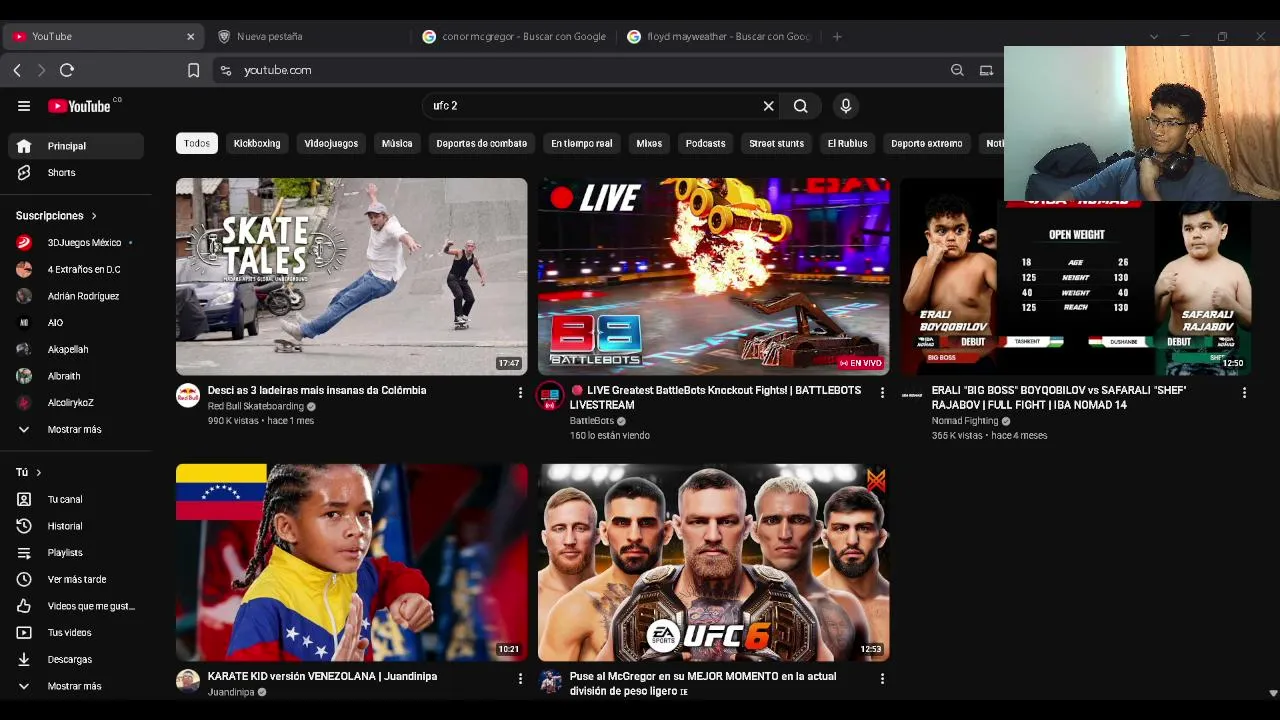Filter by Street stunts chip
Viewport: 1280px width, 720px height.
[x=776, y=143]
